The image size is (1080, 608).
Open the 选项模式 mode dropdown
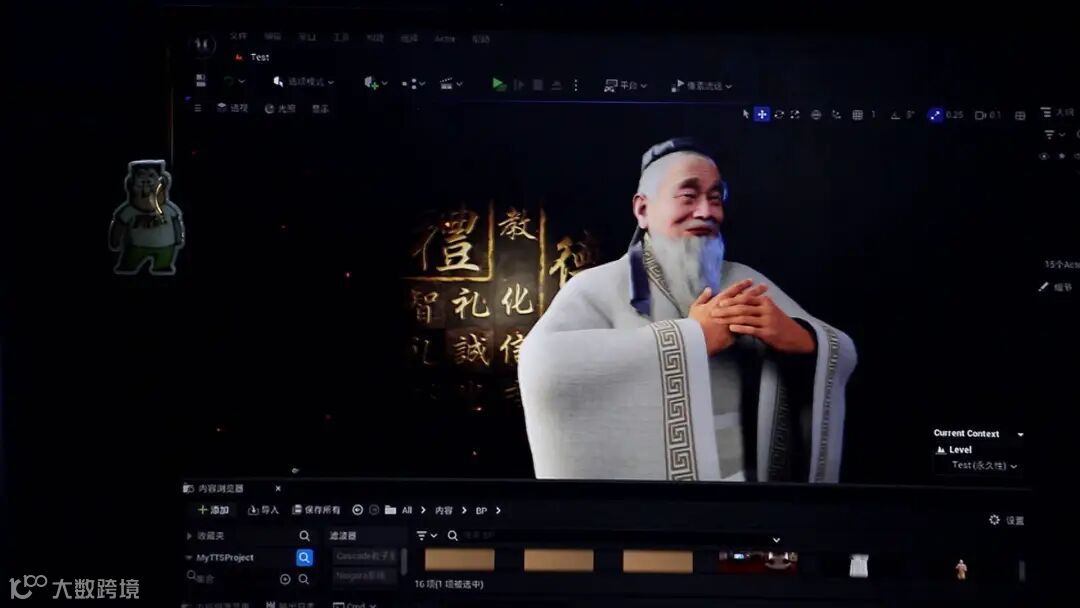tap(304, 82)
